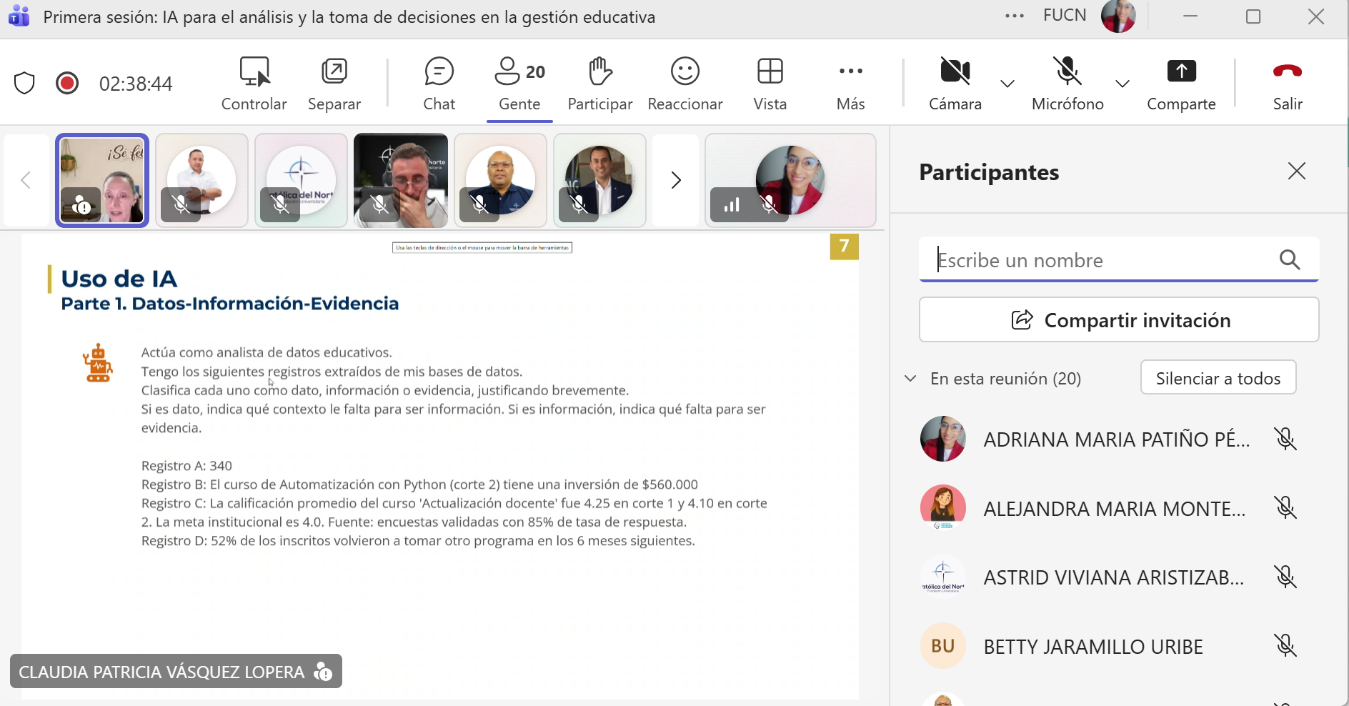Expand camera options dropdown arrow
The image size is (1349, 706).
(1008, 84)
